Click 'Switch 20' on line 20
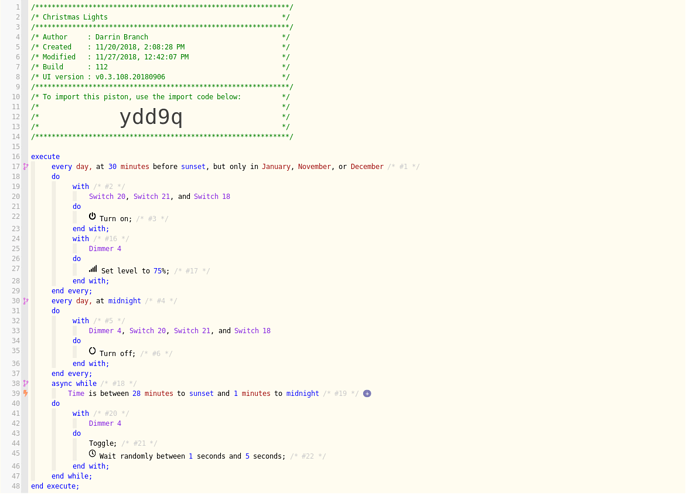Screen dimensions: 690x495 pos(107,197)
